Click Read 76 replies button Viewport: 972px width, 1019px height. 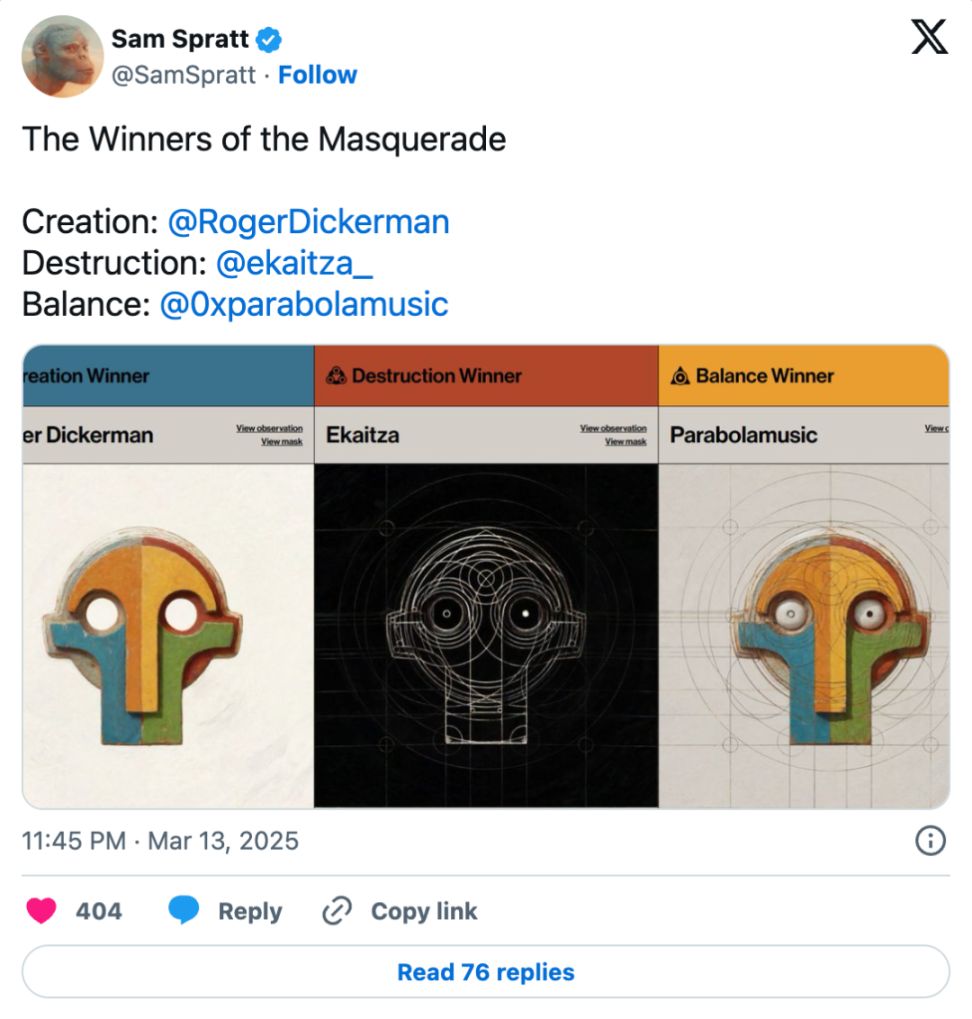(x=485, y=972)
